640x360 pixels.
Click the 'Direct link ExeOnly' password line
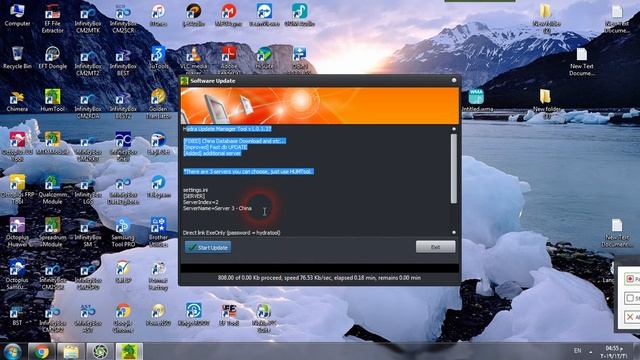pyautogui.click(x=231, y=233)
